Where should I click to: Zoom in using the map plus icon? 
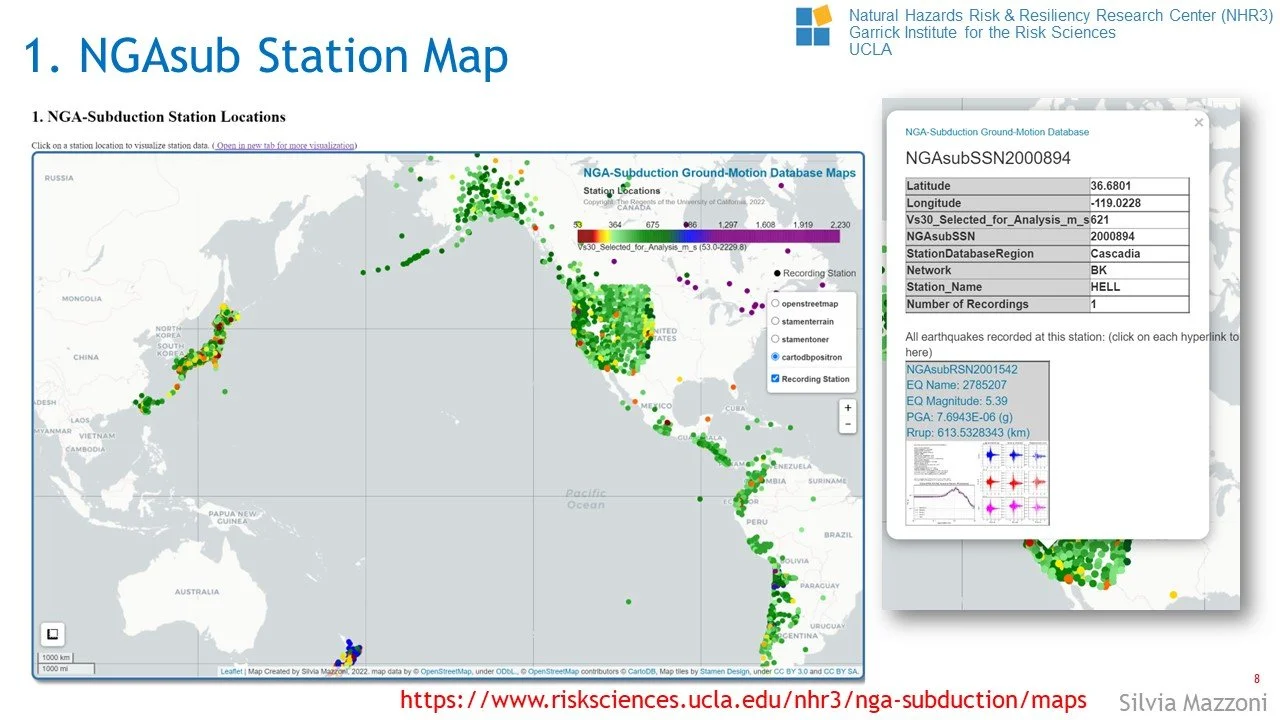click(x=847, y=407)
